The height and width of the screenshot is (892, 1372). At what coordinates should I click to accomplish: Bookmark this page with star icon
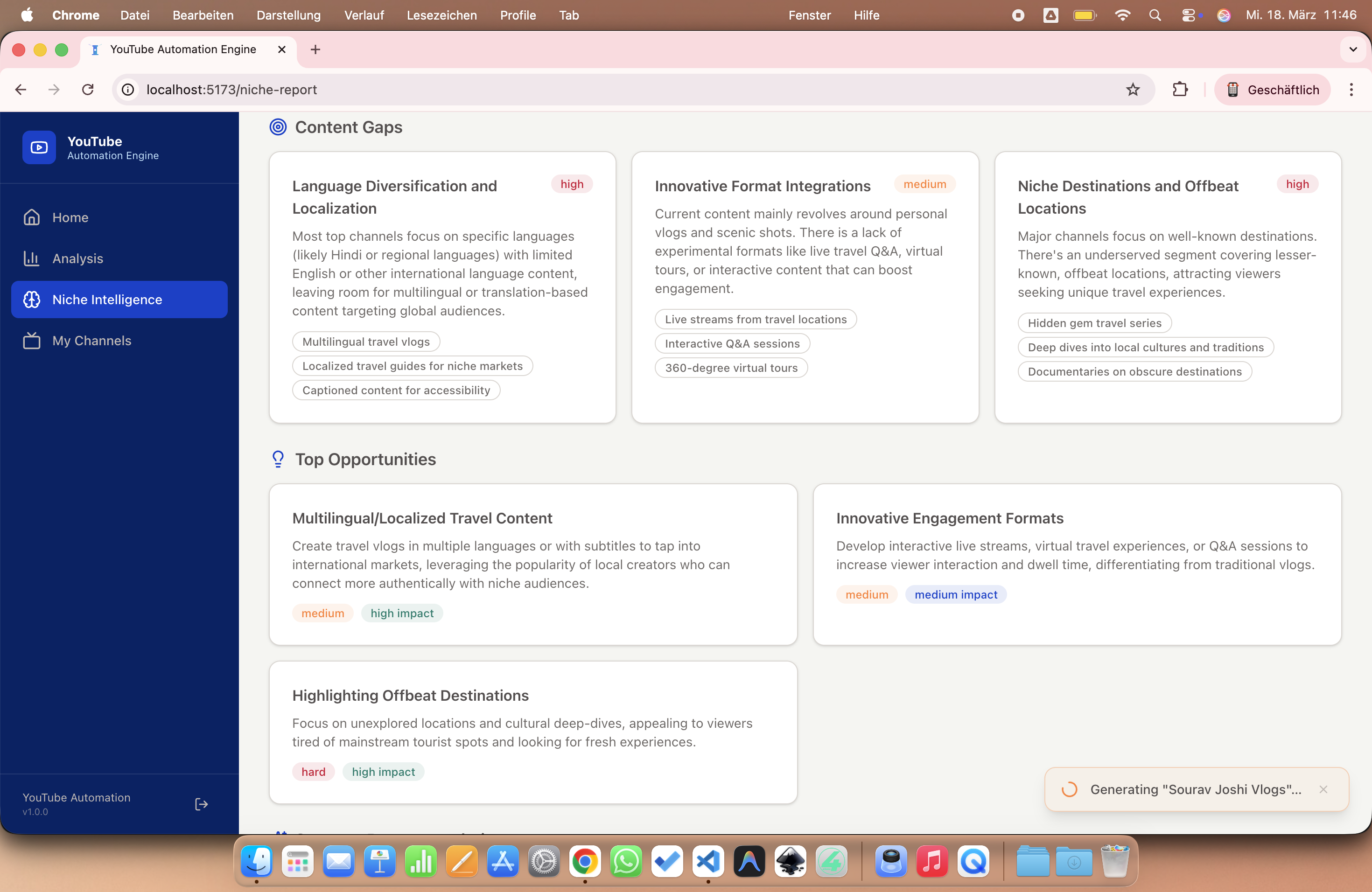pos(1132,89)
